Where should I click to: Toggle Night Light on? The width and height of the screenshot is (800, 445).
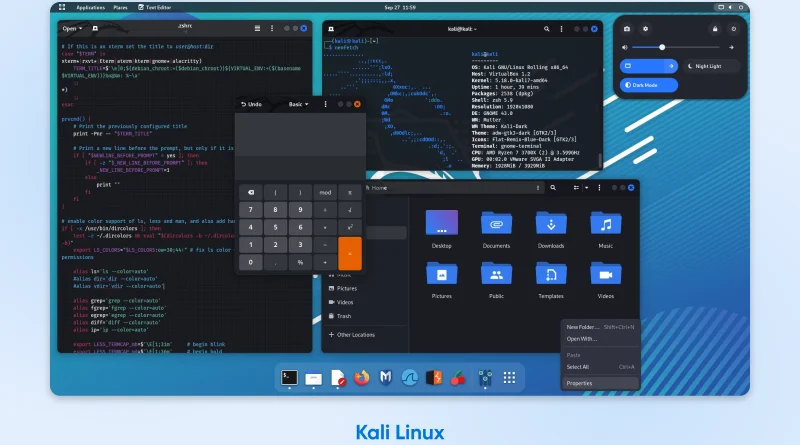(x=711, y=66)
